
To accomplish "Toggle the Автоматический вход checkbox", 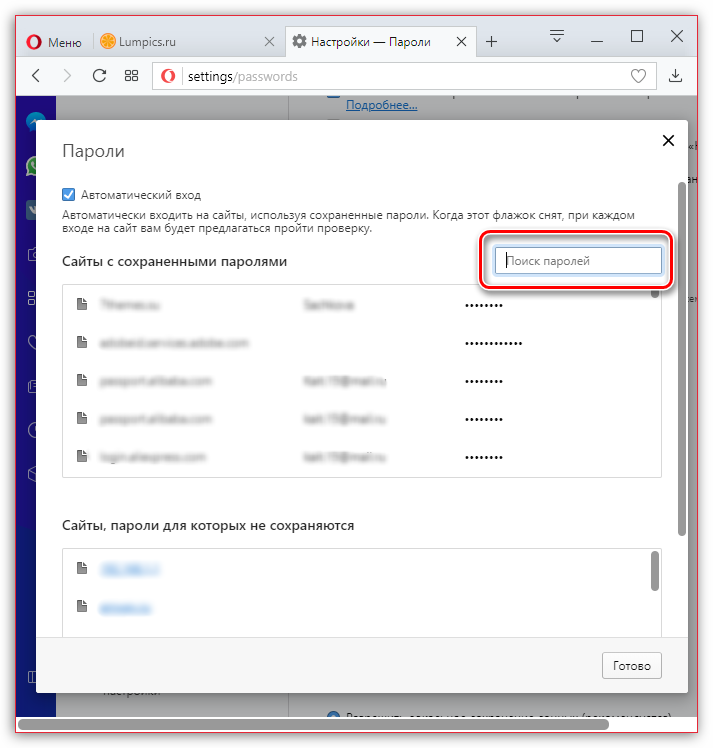I will [68, 195].
